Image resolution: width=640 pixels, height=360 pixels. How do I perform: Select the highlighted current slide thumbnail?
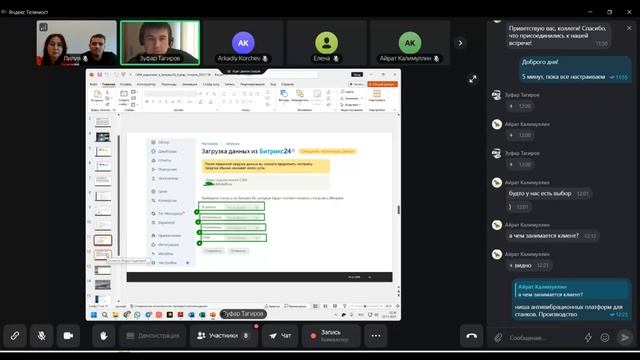click(102, 240)
